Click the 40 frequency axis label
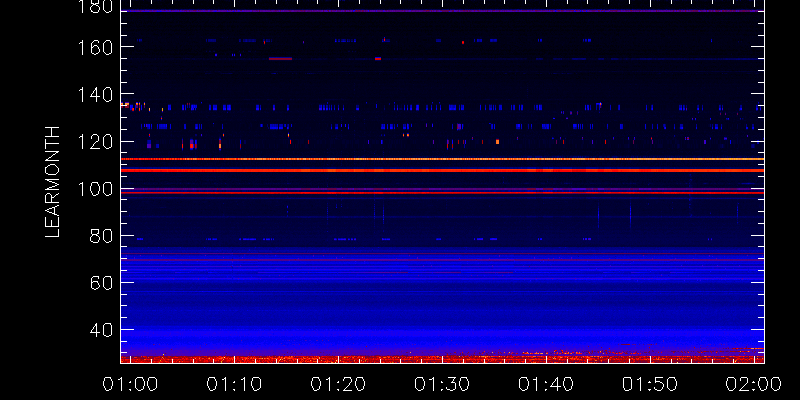The height and width of the screenshot is (400, 800). (100, 330)
